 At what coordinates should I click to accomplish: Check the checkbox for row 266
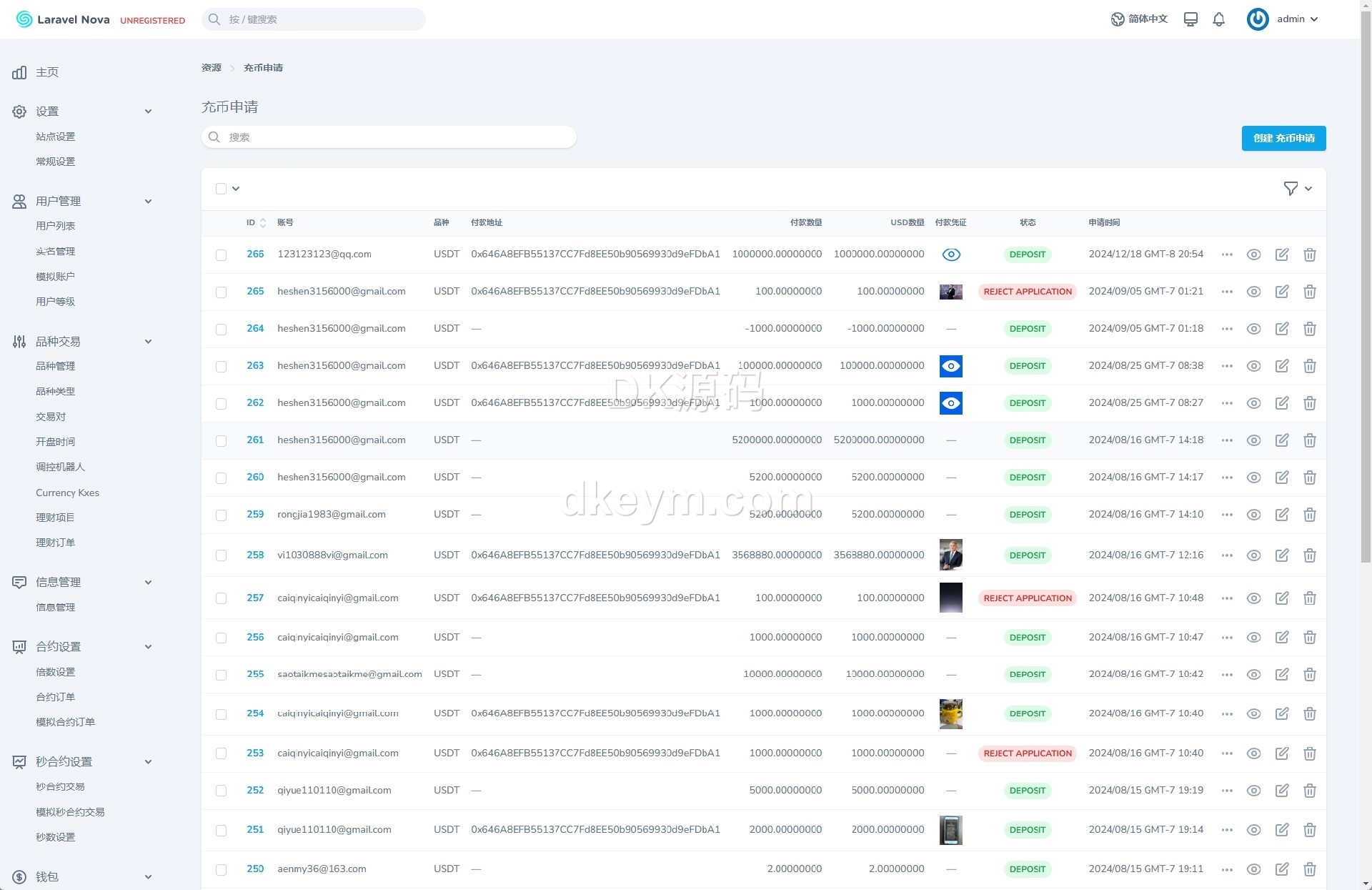(x=221, y=255)
